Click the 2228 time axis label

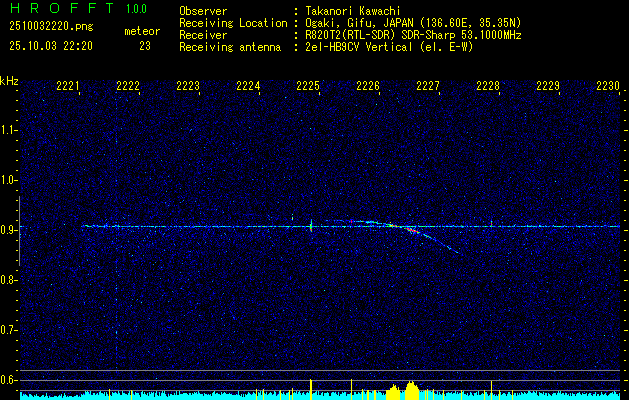(488, 86)
